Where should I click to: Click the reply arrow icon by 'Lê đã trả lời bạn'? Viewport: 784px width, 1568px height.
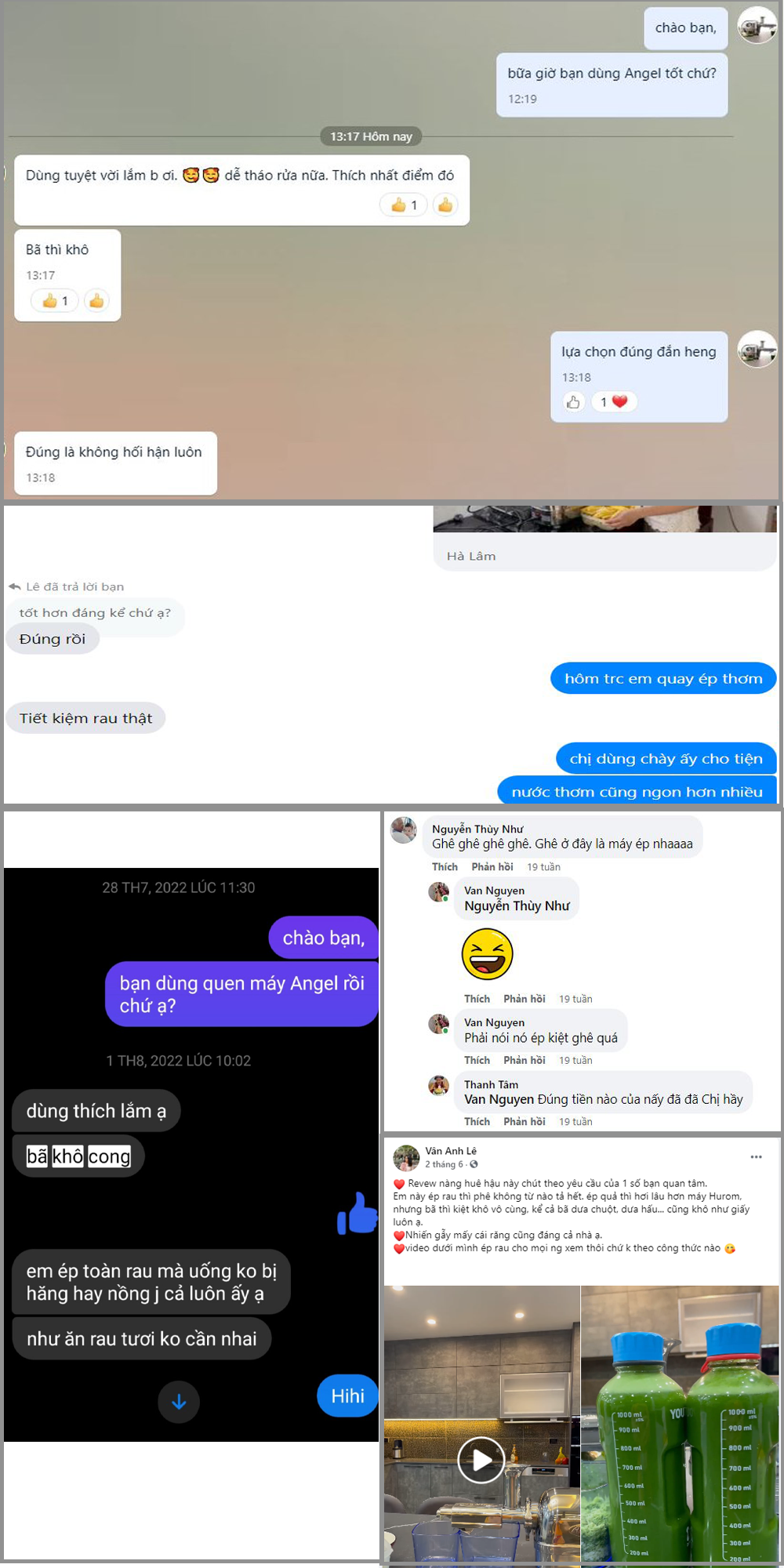pos(15,586)
